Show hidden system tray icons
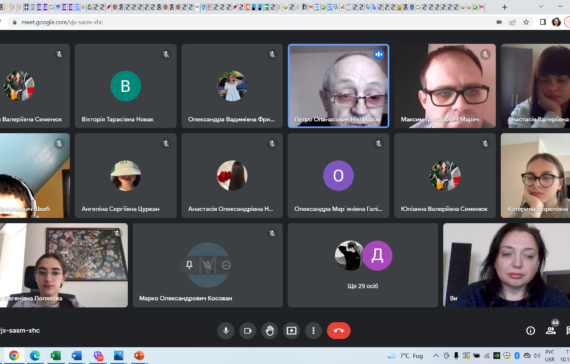Viewport: 570px width, 364px height. (x=436, y=356)
